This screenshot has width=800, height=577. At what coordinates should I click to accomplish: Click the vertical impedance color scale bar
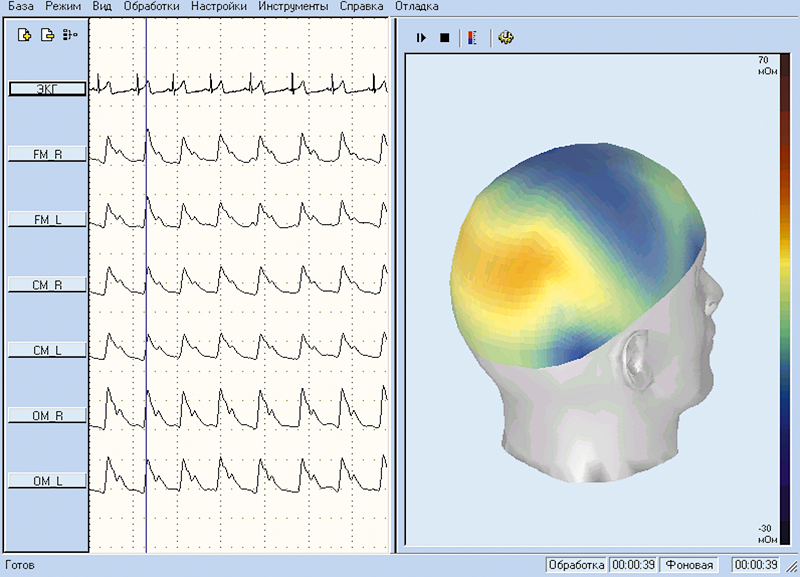784,300
